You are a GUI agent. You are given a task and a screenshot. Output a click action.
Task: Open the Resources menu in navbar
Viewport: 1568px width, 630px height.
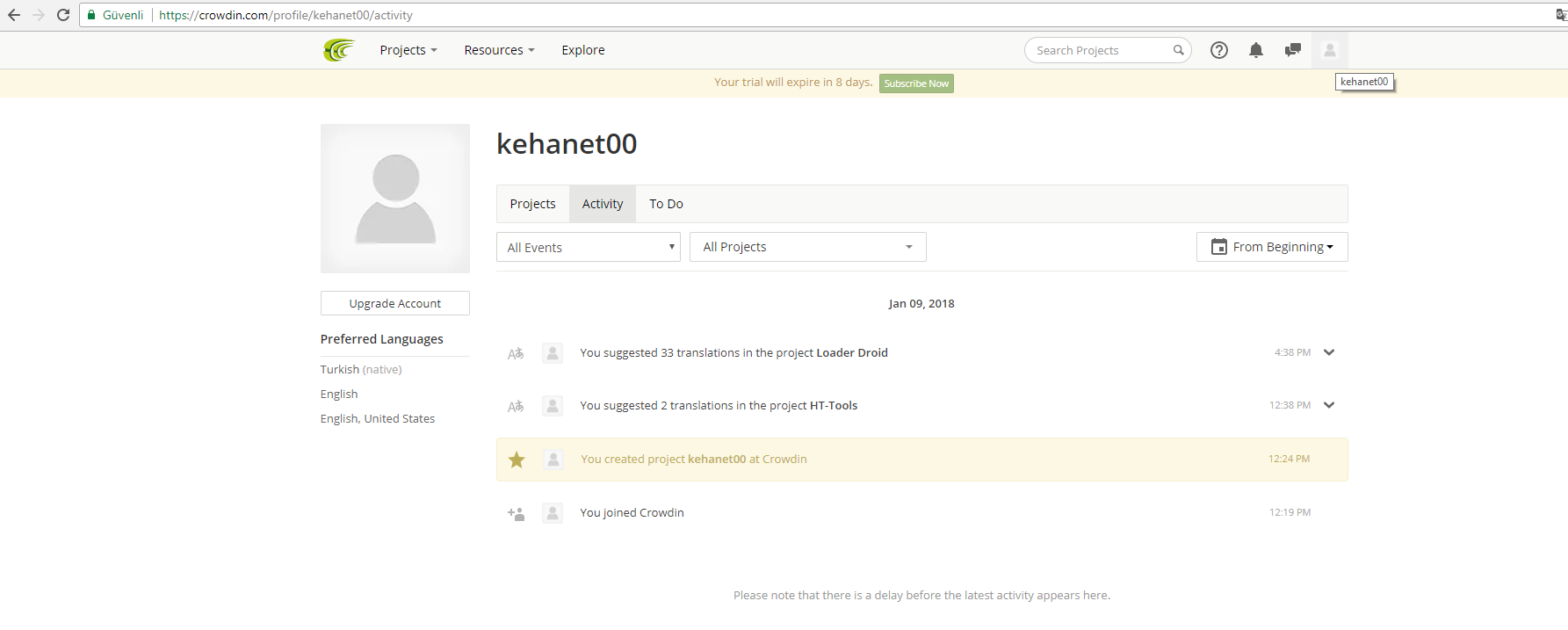tap(499, 50)
